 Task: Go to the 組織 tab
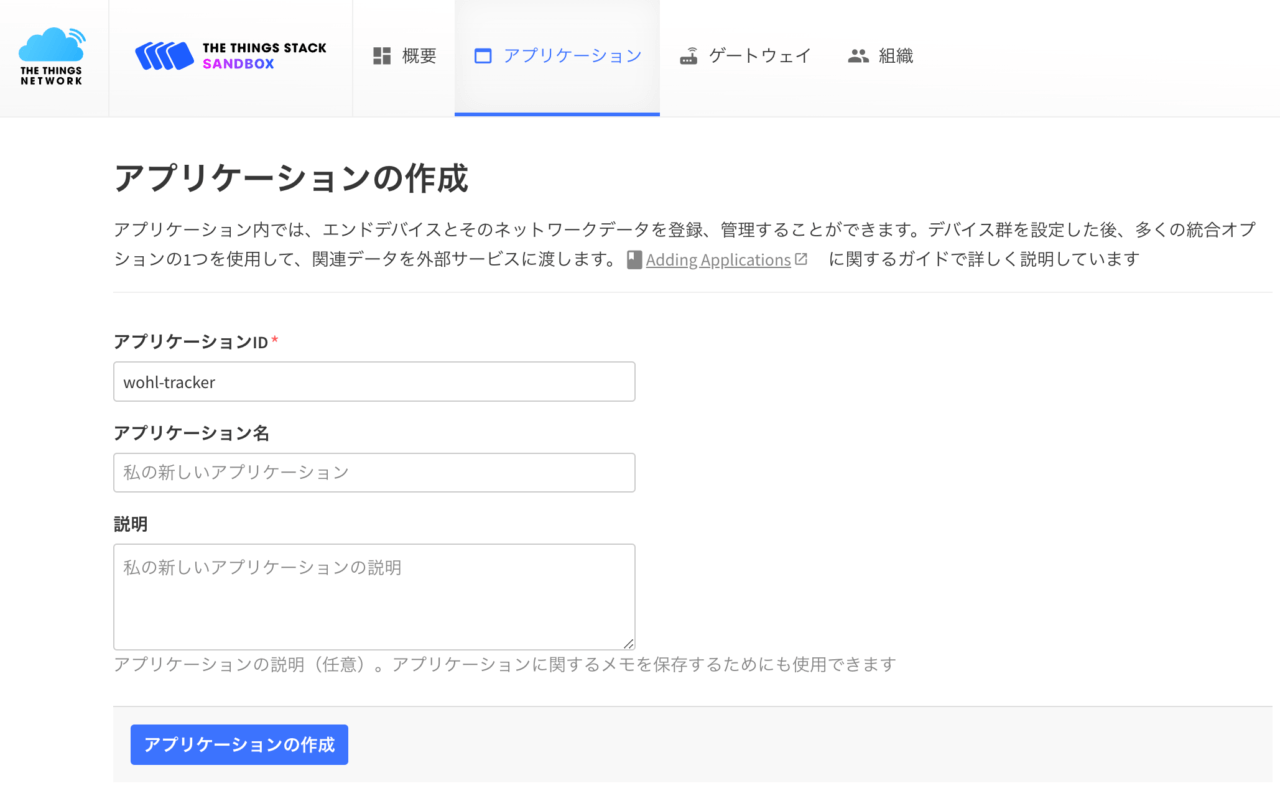click(x=895, y=56)
